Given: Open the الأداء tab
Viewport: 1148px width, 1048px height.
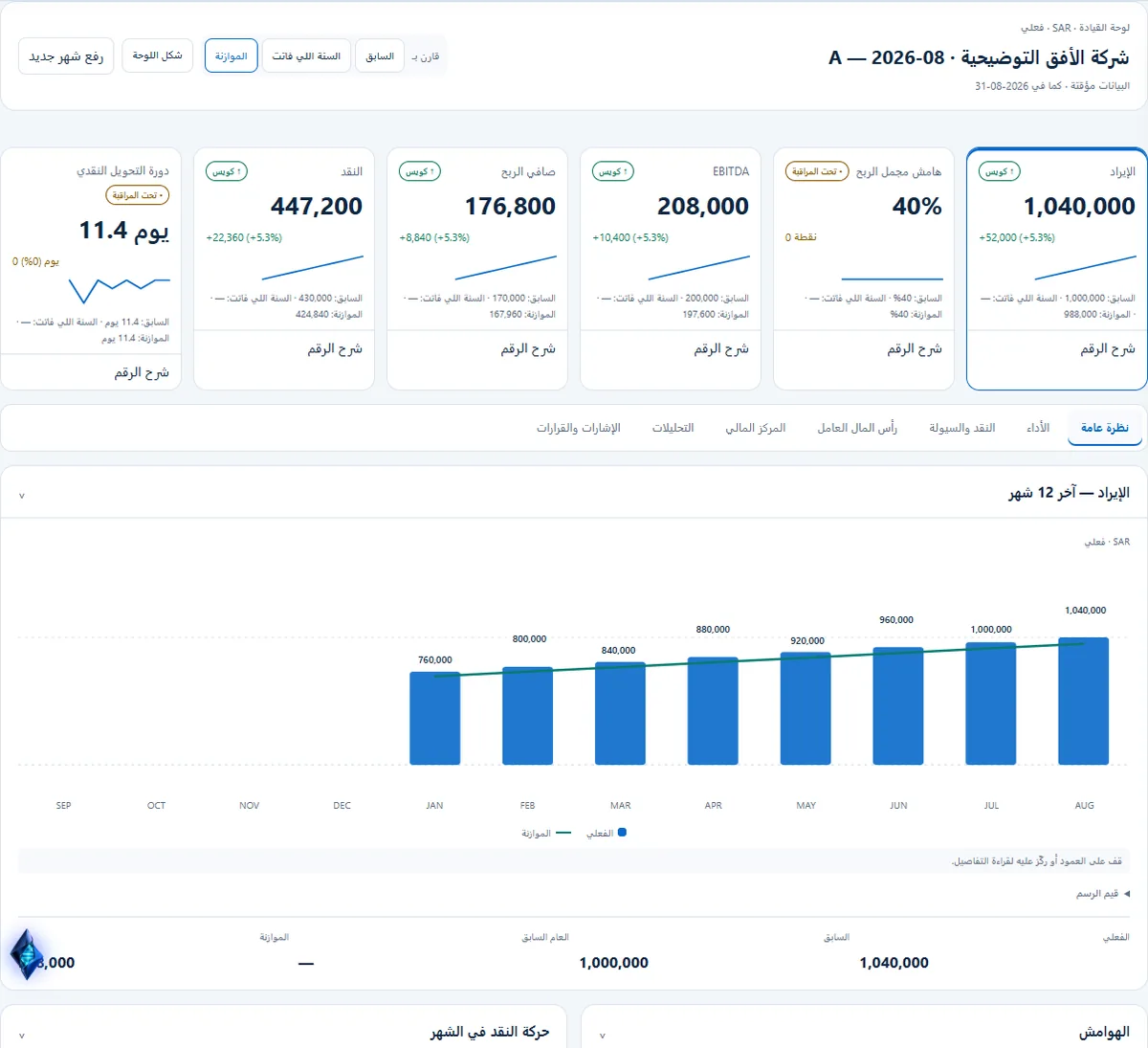Looking at the screenshot, I should (x=1038, y=428).
